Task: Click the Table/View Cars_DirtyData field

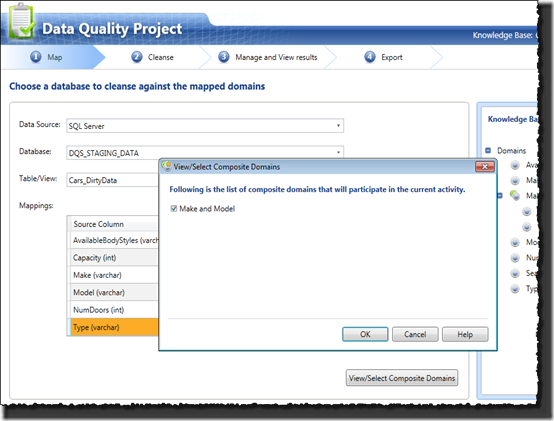Action: [x=113, y=180]
